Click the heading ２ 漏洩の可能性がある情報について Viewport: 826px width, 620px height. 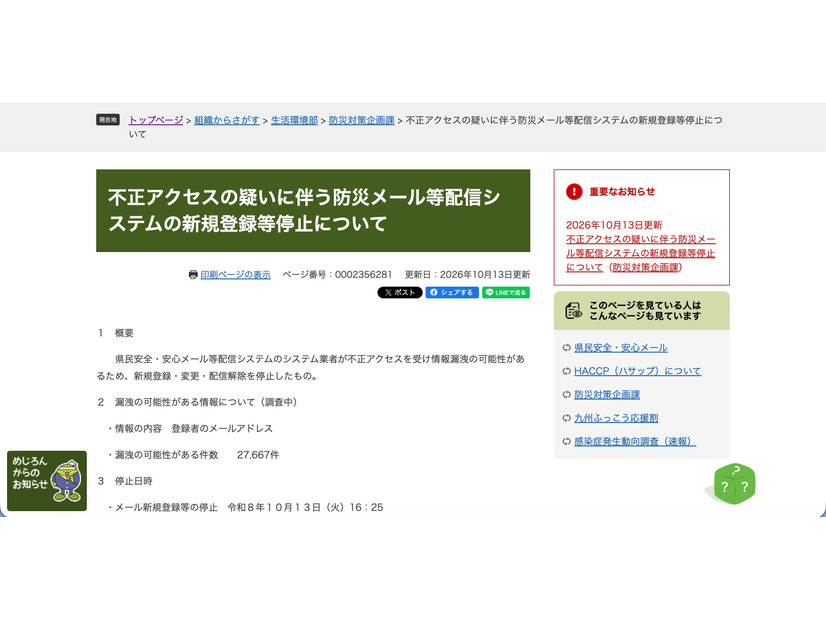point(199,402)
